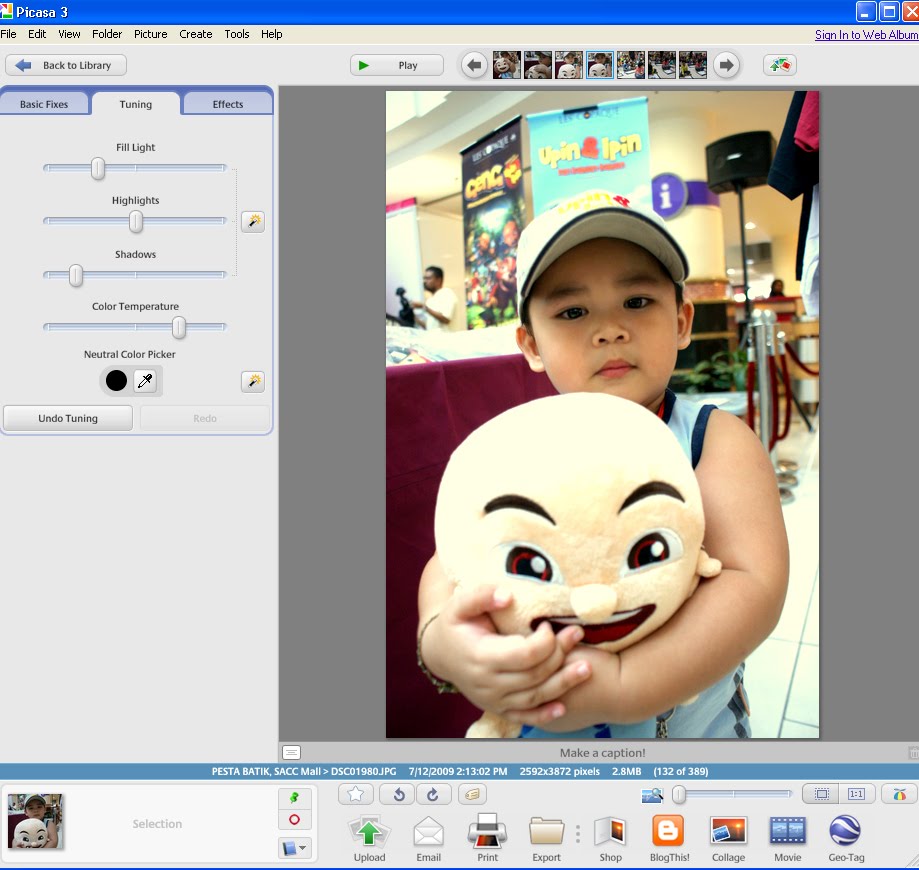Click the Make a caption! field

click(602, 753)
